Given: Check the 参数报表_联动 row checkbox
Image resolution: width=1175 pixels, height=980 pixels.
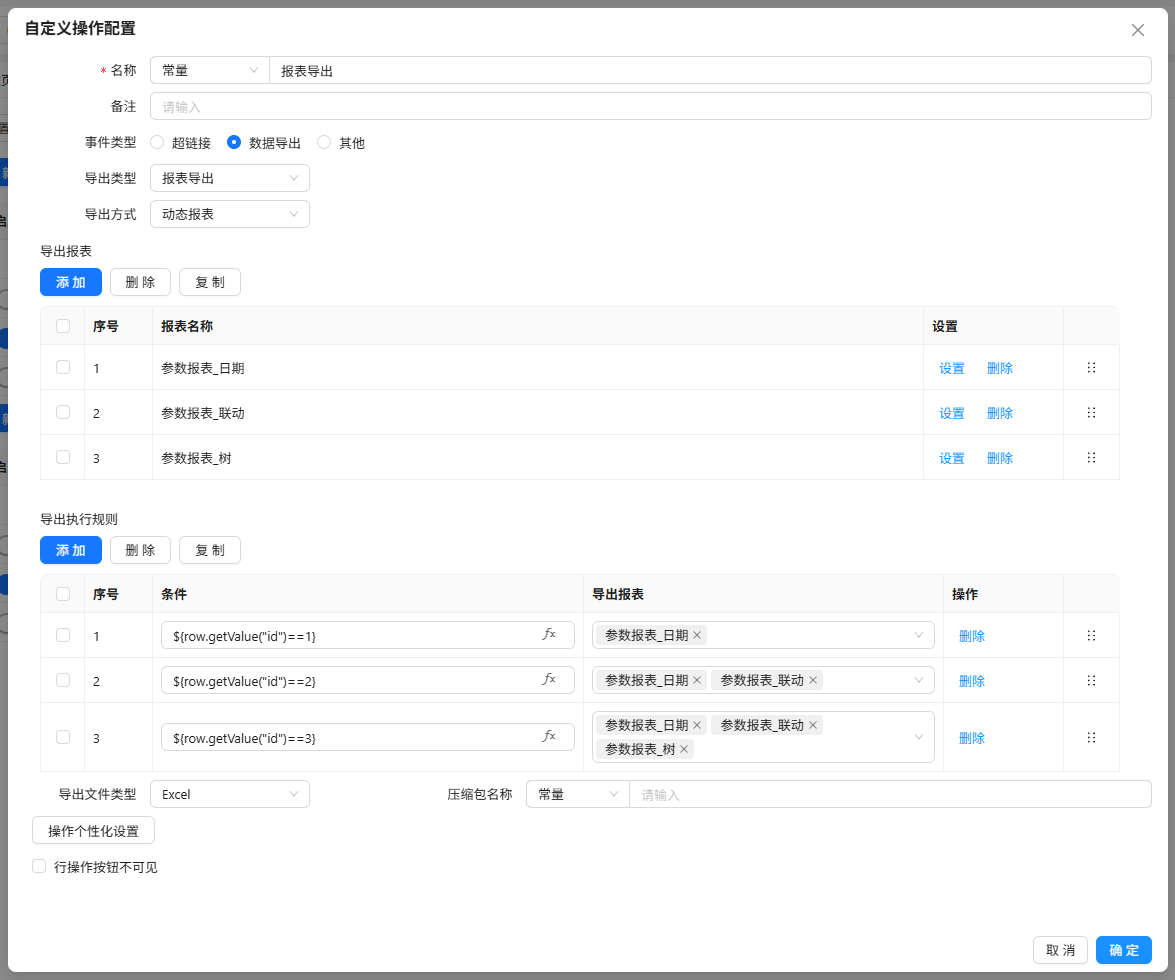Looking at the screenshot, I should (63, 412).
